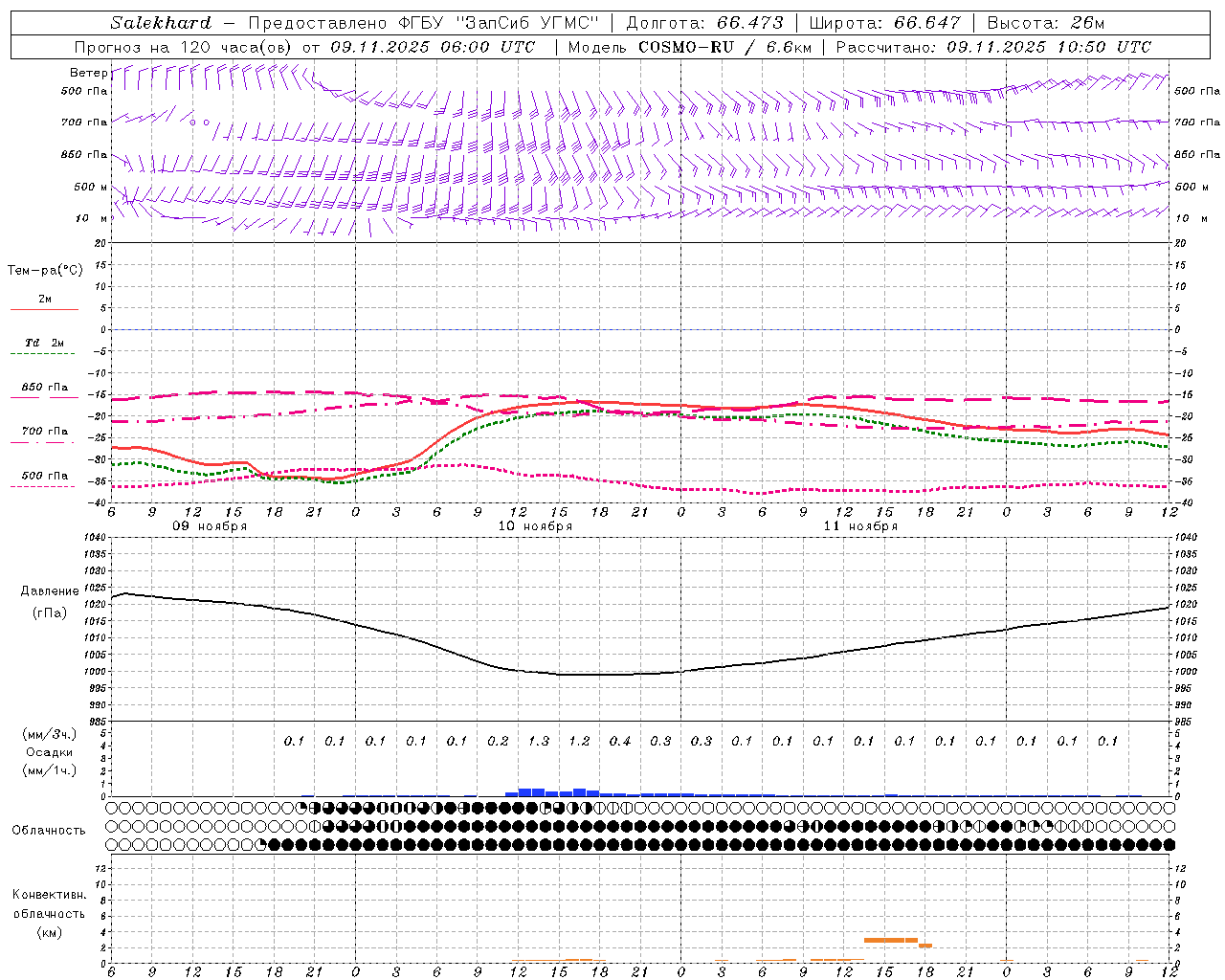The width and height of the screenshot is (1225, 980).
Task: Click the 'Прогноз на 120 часа(ов)' forecast period text
Action: [184, 47]
